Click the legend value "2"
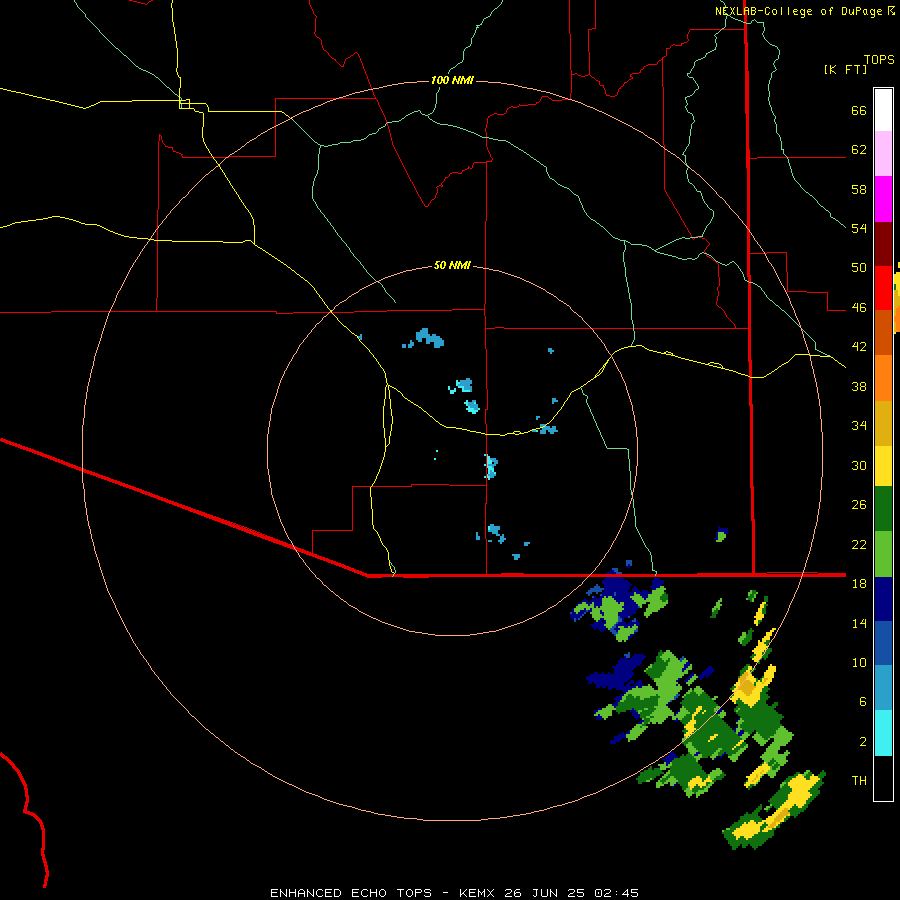 [x=863, y=742]
